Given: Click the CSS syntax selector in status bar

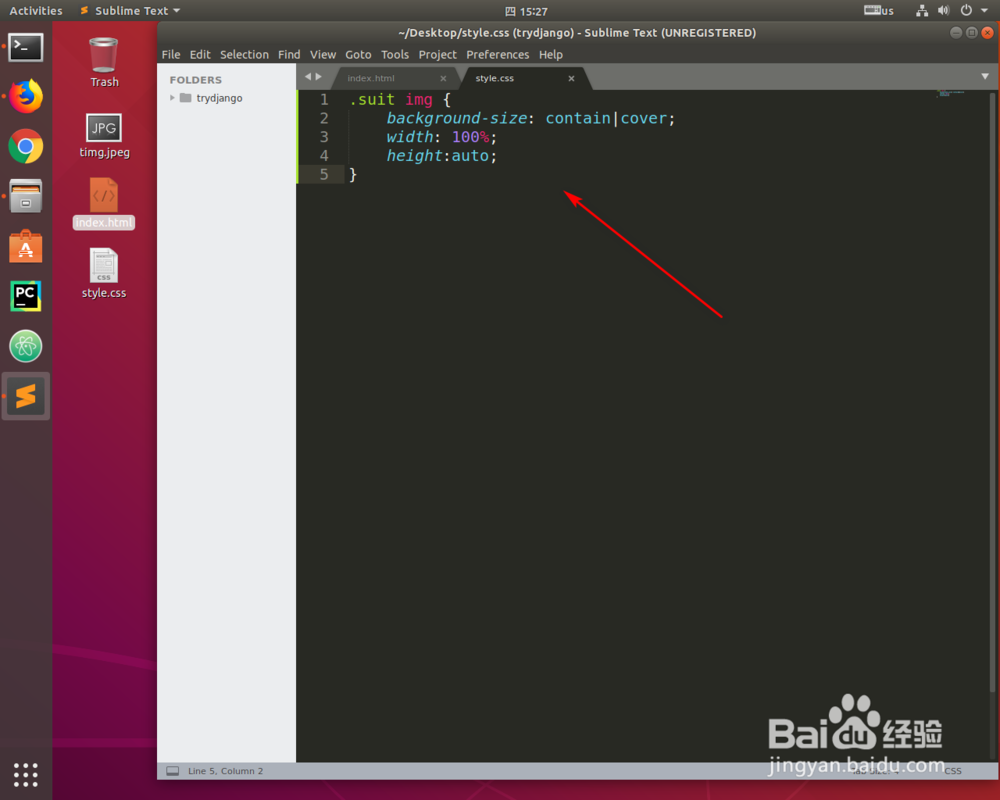Looking at the screenshot, I should click(x=953, y=771).
